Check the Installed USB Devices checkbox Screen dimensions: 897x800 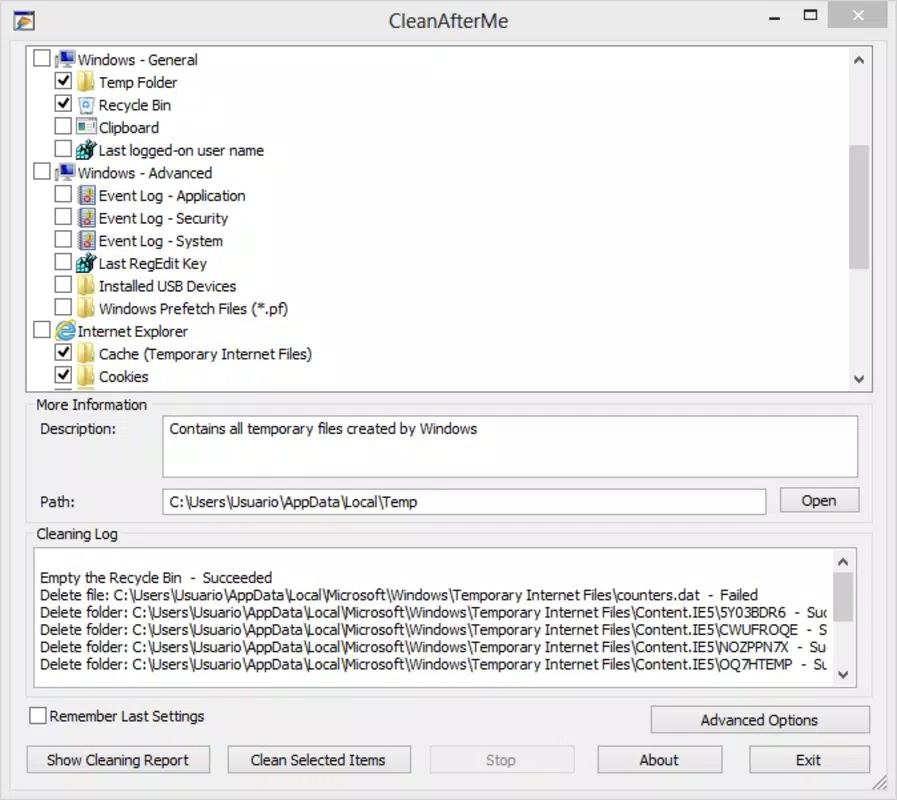(x=63, y=284)
